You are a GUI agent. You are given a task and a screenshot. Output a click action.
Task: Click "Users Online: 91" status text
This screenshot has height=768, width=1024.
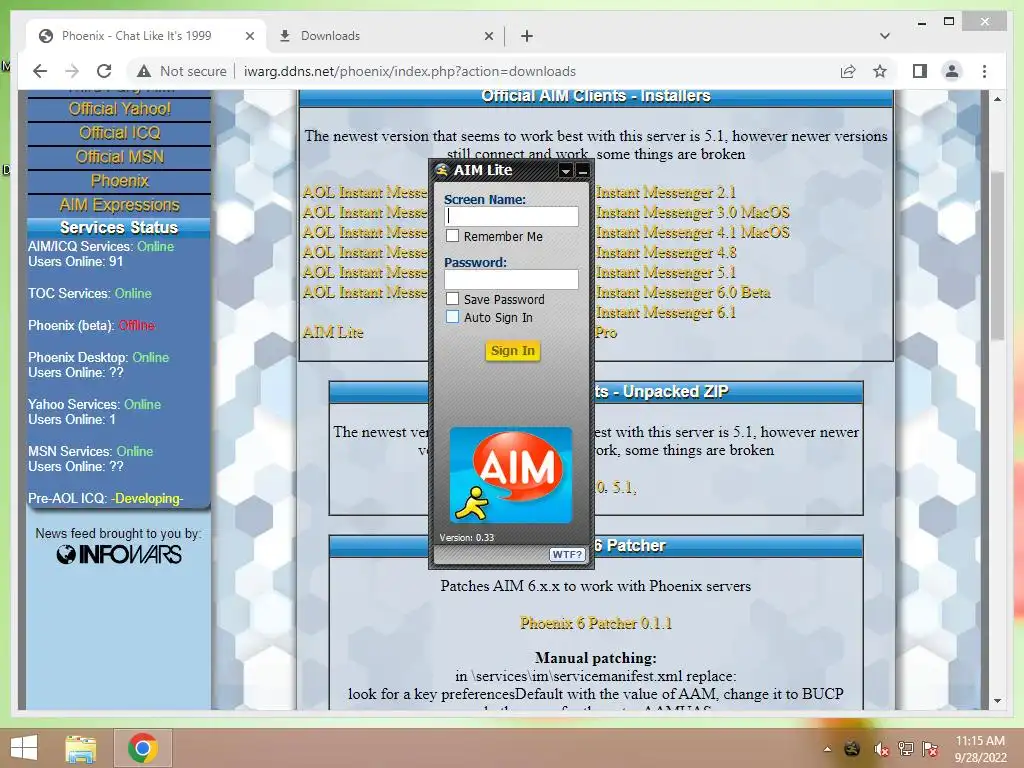76,262
